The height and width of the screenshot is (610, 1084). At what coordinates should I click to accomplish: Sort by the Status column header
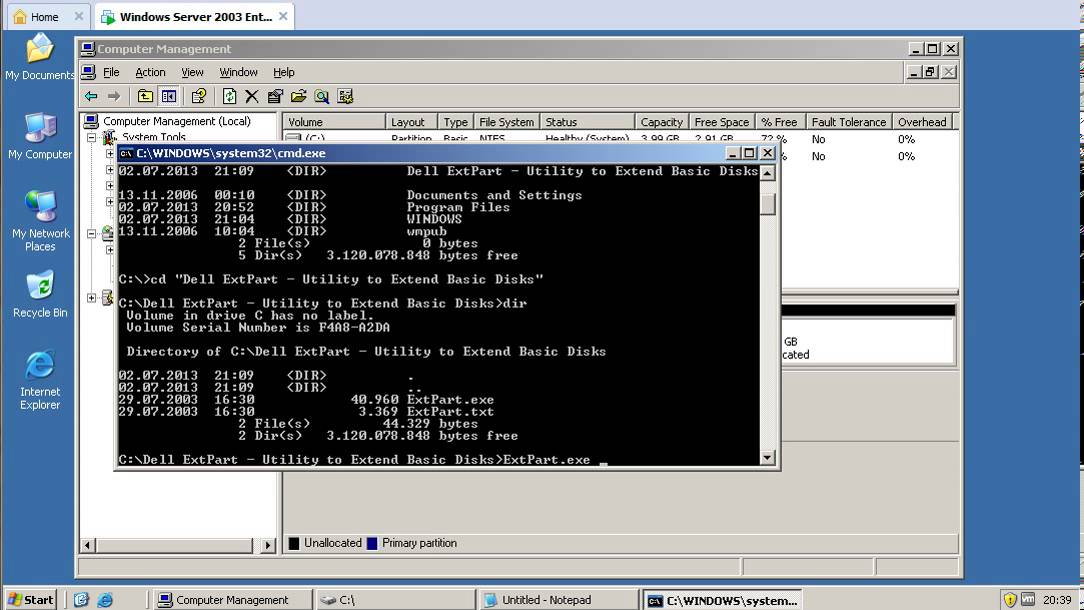click(x=587, y=122)
